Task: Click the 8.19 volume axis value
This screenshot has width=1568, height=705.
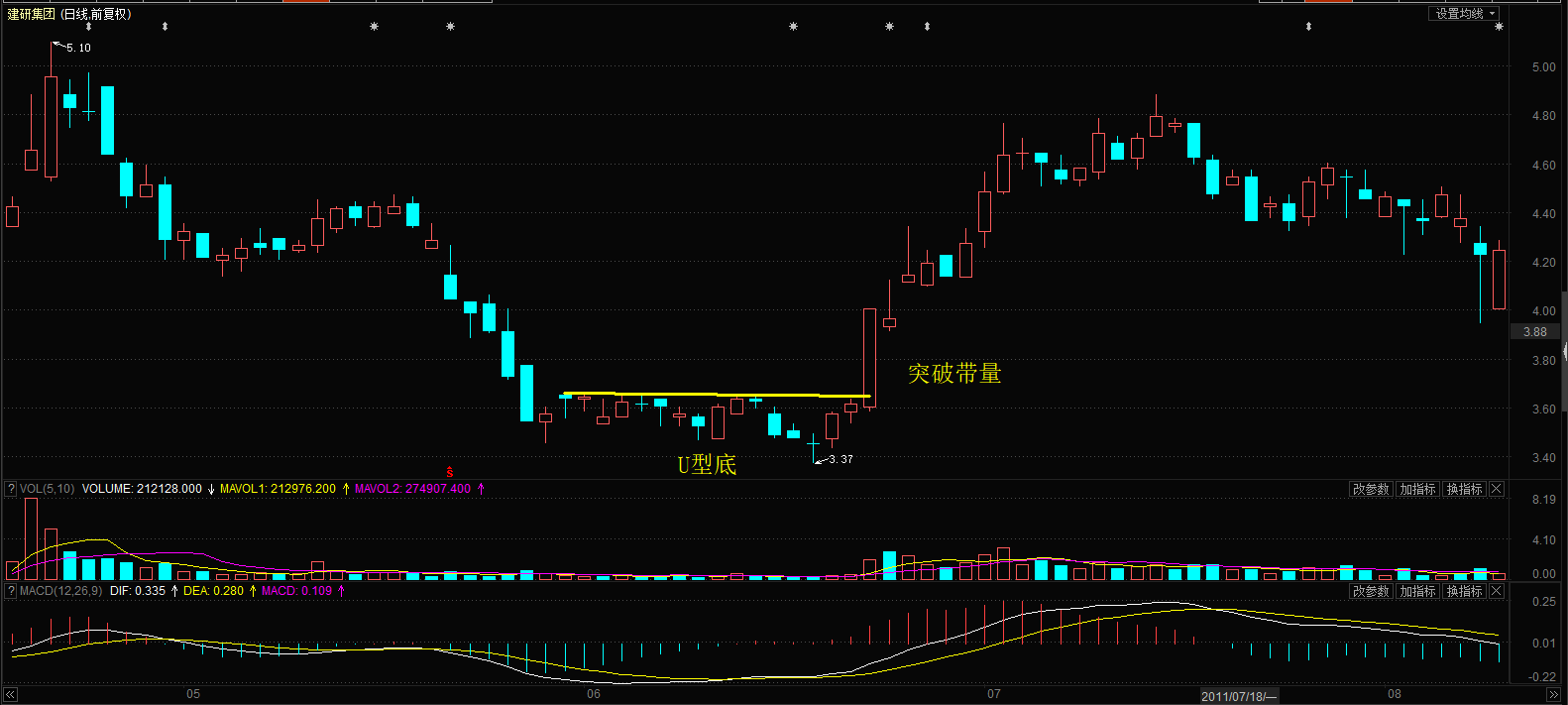Action: click(1543, 500)
